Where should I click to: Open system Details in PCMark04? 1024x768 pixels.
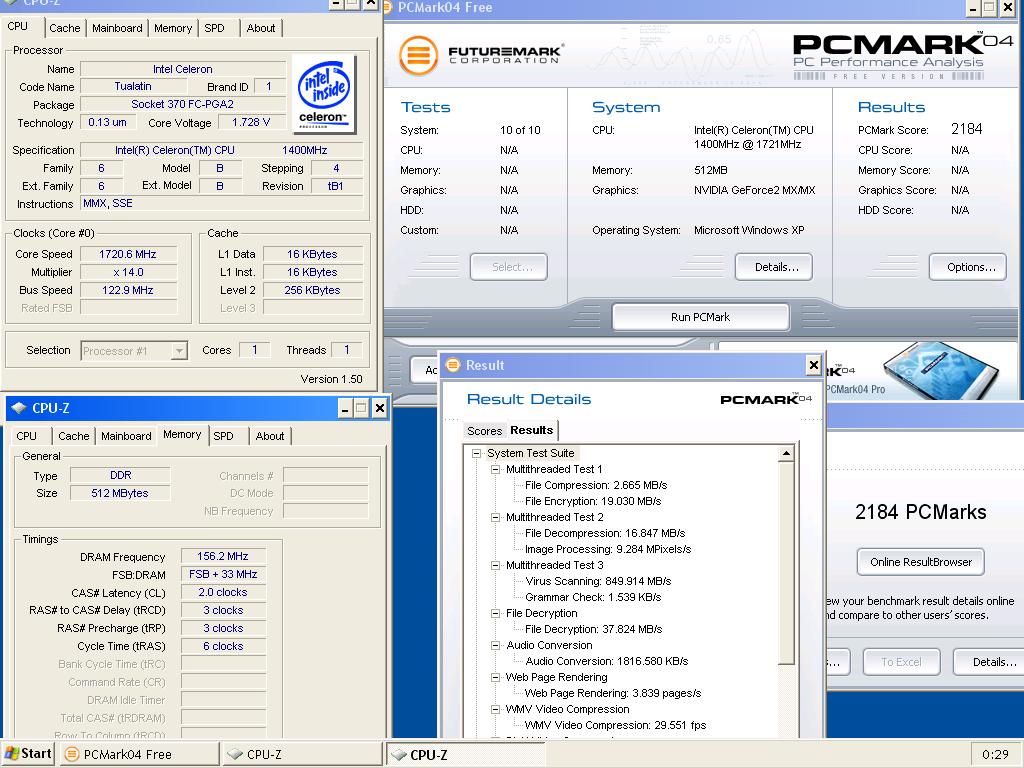(775, 267)
